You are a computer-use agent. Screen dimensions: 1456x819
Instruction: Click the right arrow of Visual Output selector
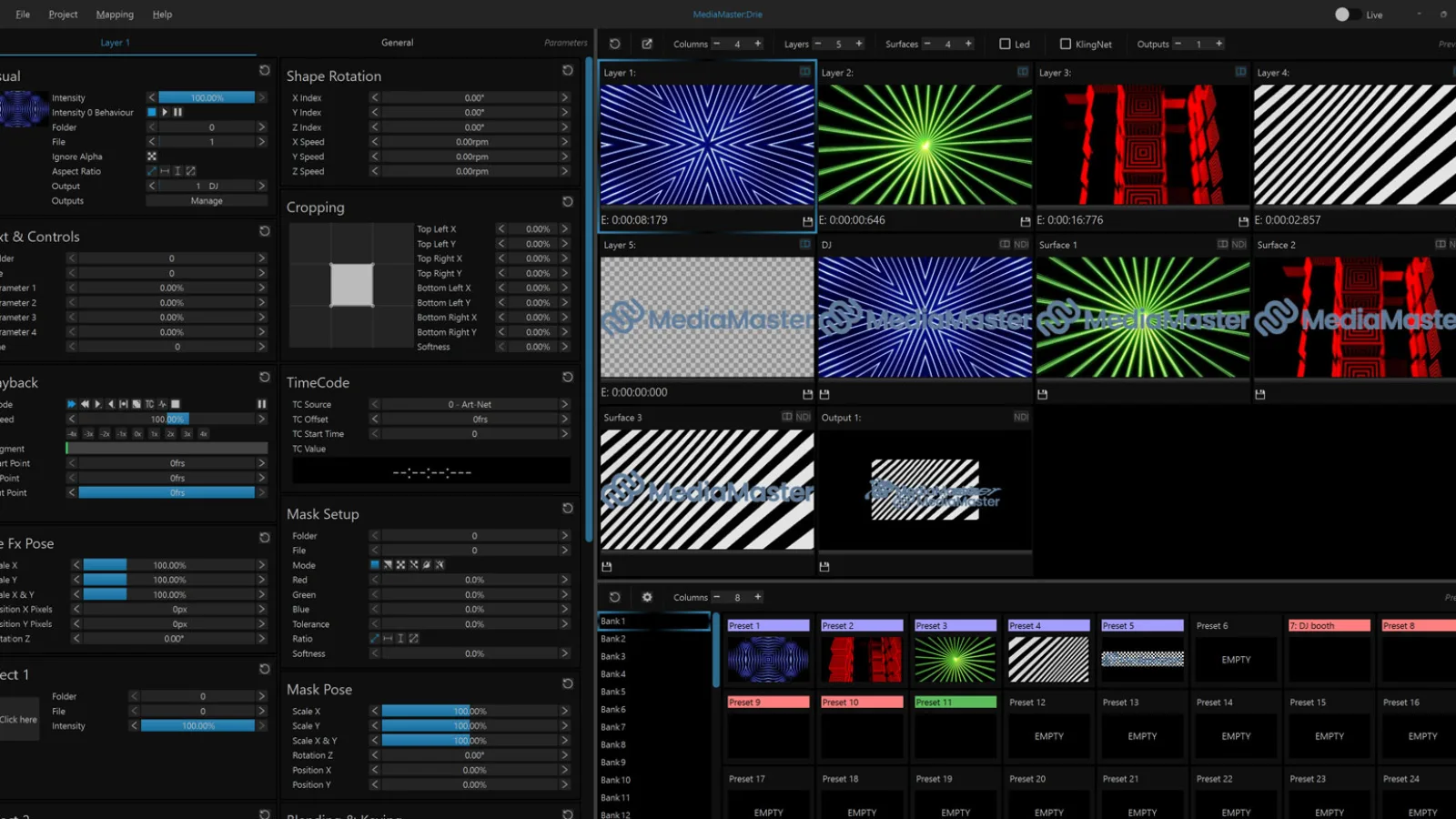tap(262, 186)
